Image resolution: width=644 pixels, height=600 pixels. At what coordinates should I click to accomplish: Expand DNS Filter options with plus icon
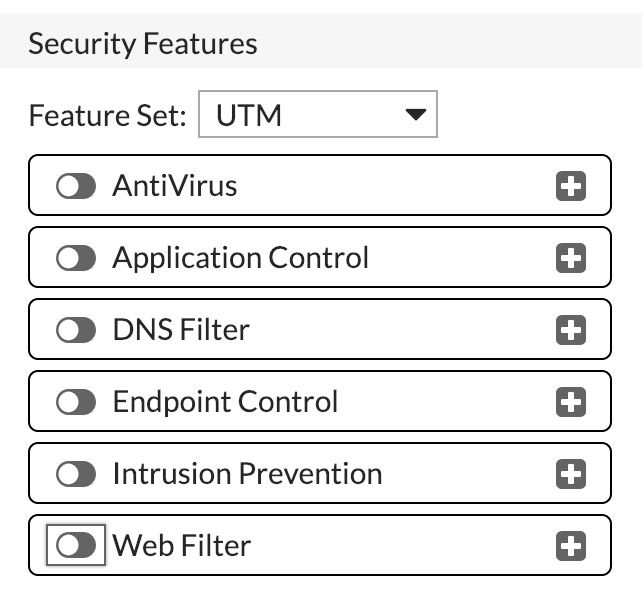click(570, 330)
